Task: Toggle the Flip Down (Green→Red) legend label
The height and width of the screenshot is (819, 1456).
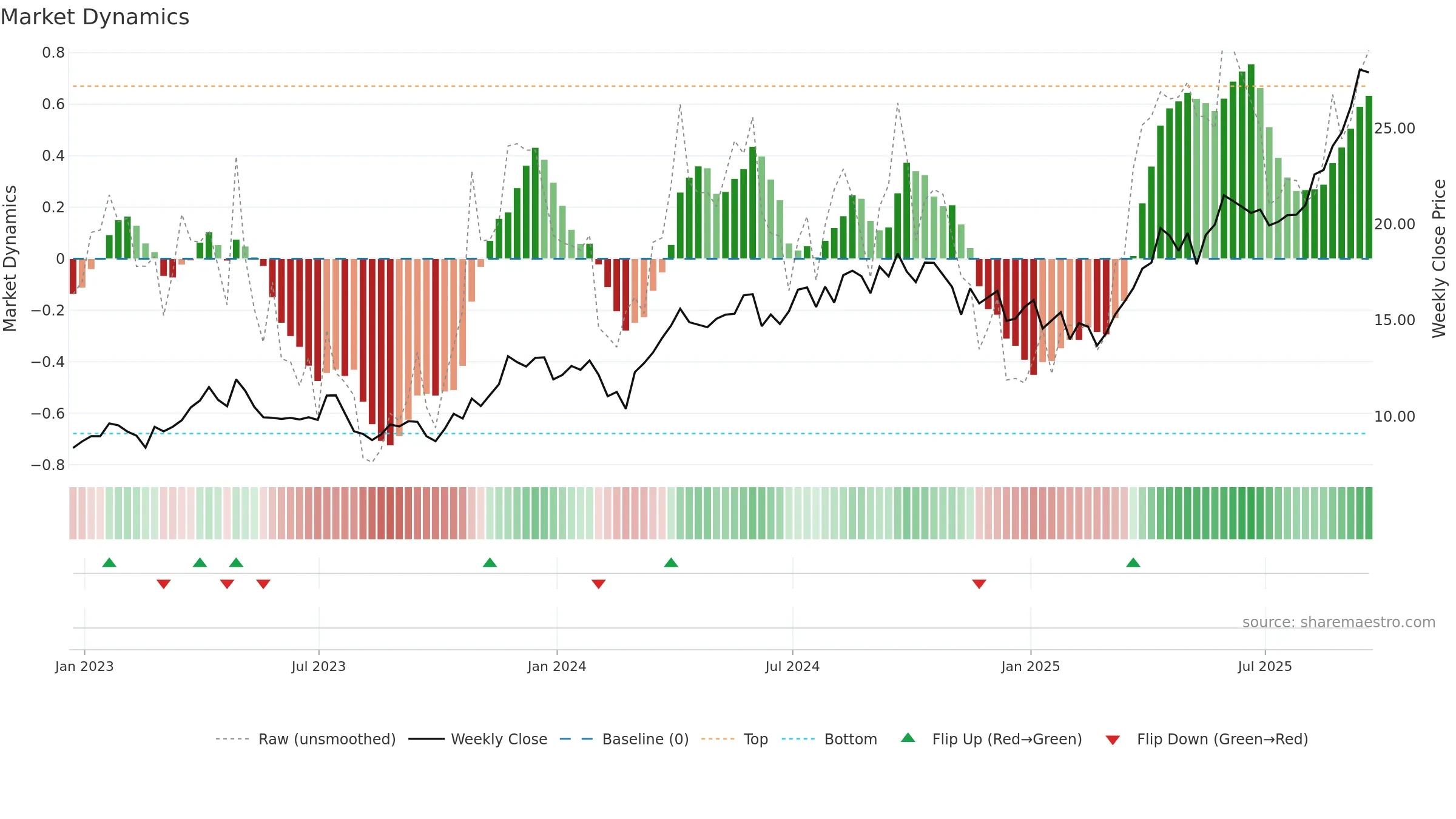Action: point(1222,739)
